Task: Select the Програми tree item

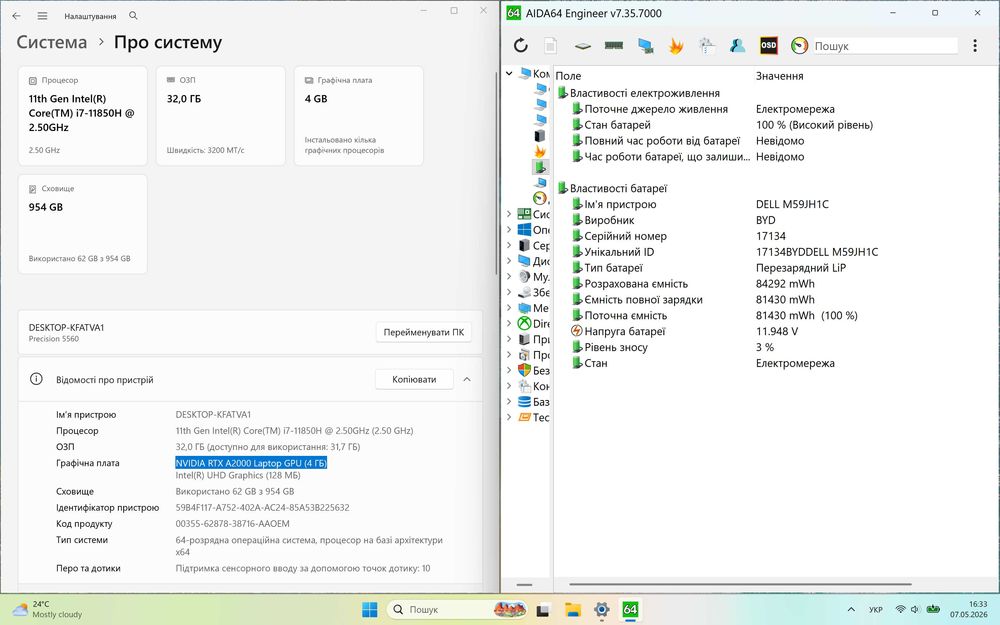Action: 533,355
